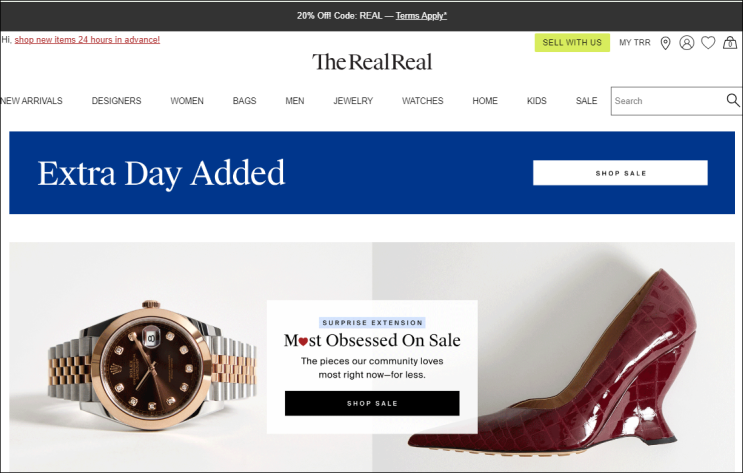Click The RealReal logo
The height and width of the screenshot is (473, 743).
(x=372, y=62)
